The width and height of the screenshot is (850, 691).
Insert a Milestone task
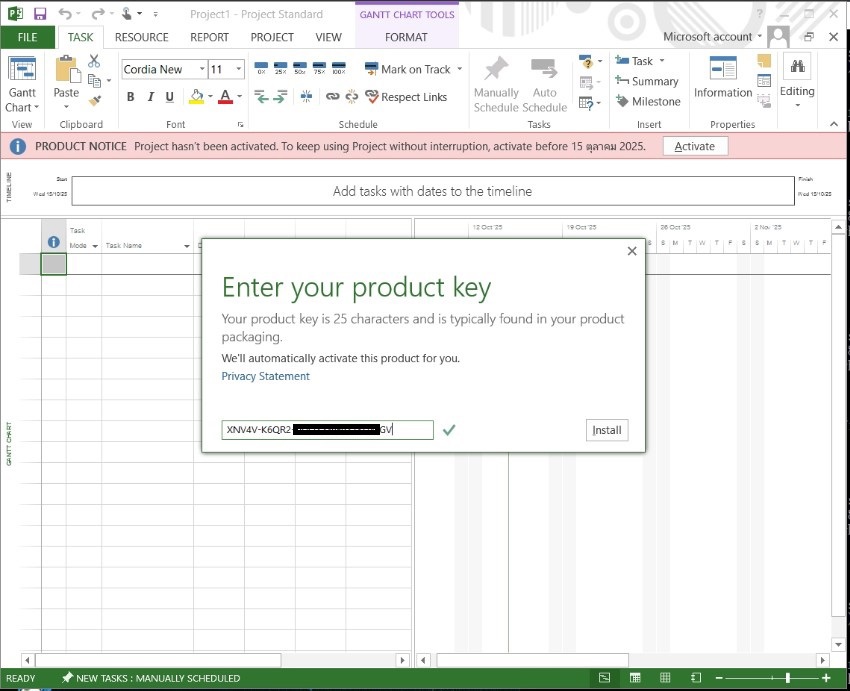click(648, 101)
